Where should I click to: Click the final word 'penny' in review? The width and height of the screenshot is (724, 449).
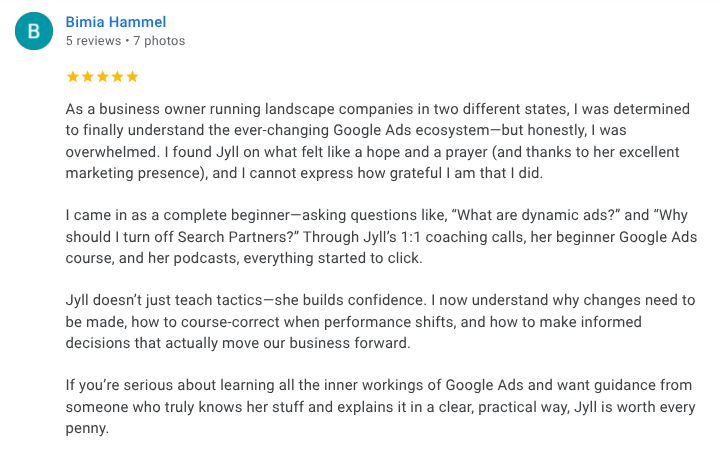click(x=85, y=428)
